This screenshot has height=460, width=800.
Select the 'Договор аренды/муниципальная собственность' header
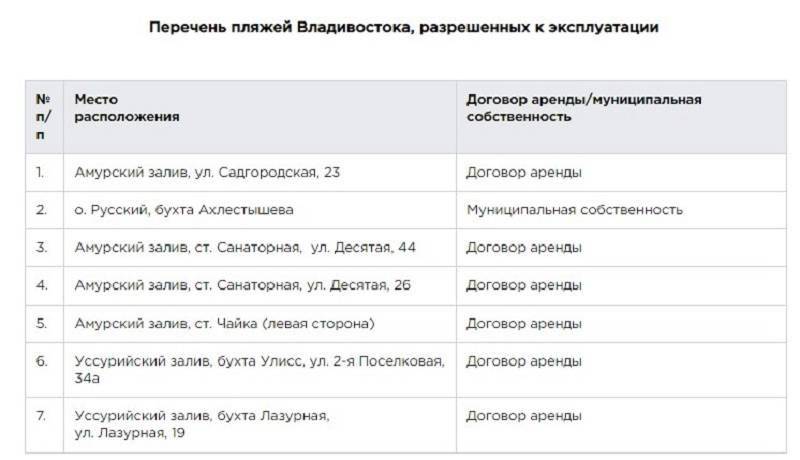[584, 108]
